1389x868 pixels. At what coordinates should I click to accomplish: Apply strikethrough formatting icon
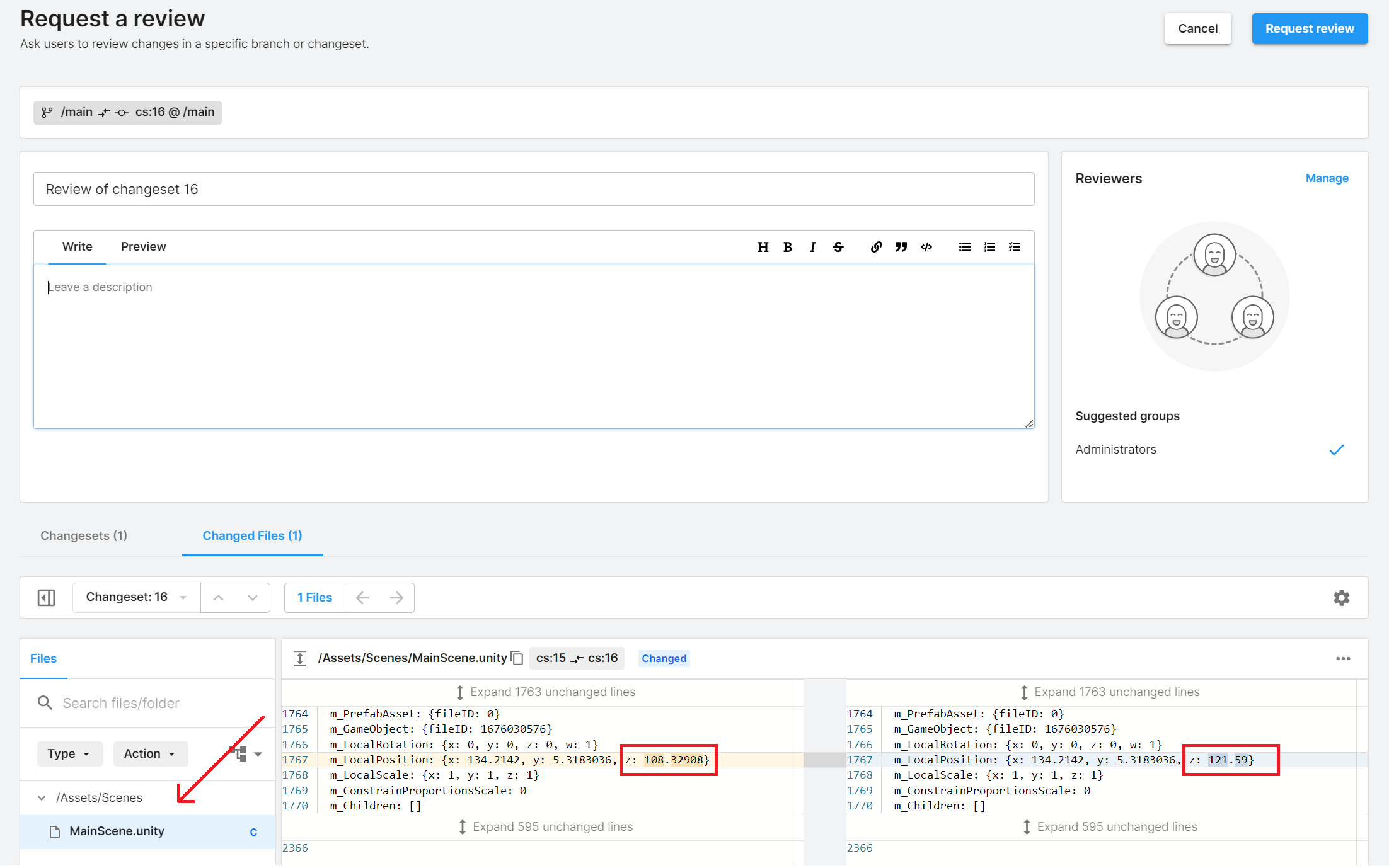(838, 247)
